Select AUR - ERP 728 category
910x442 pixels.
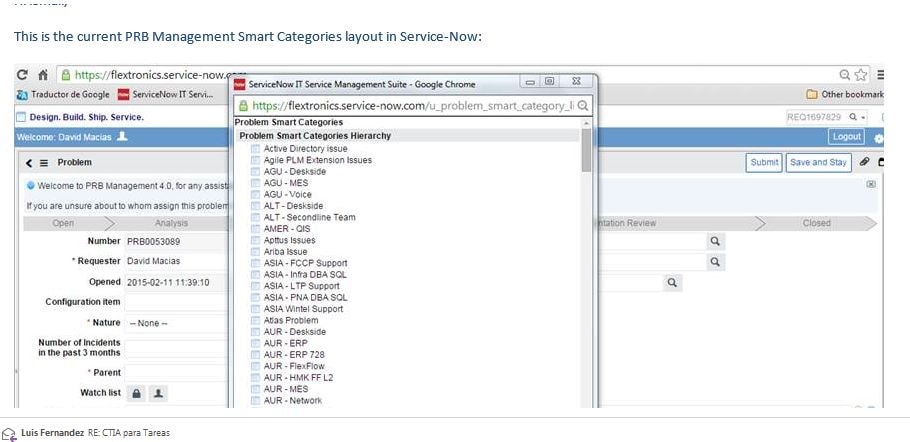(x=294, y=354)
